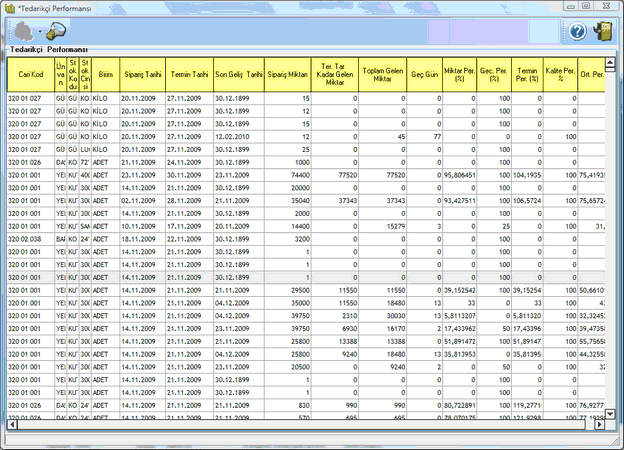Click the horizontal scrollbar right arrow
Screen dimensions: 624x450
pos(599,425)
